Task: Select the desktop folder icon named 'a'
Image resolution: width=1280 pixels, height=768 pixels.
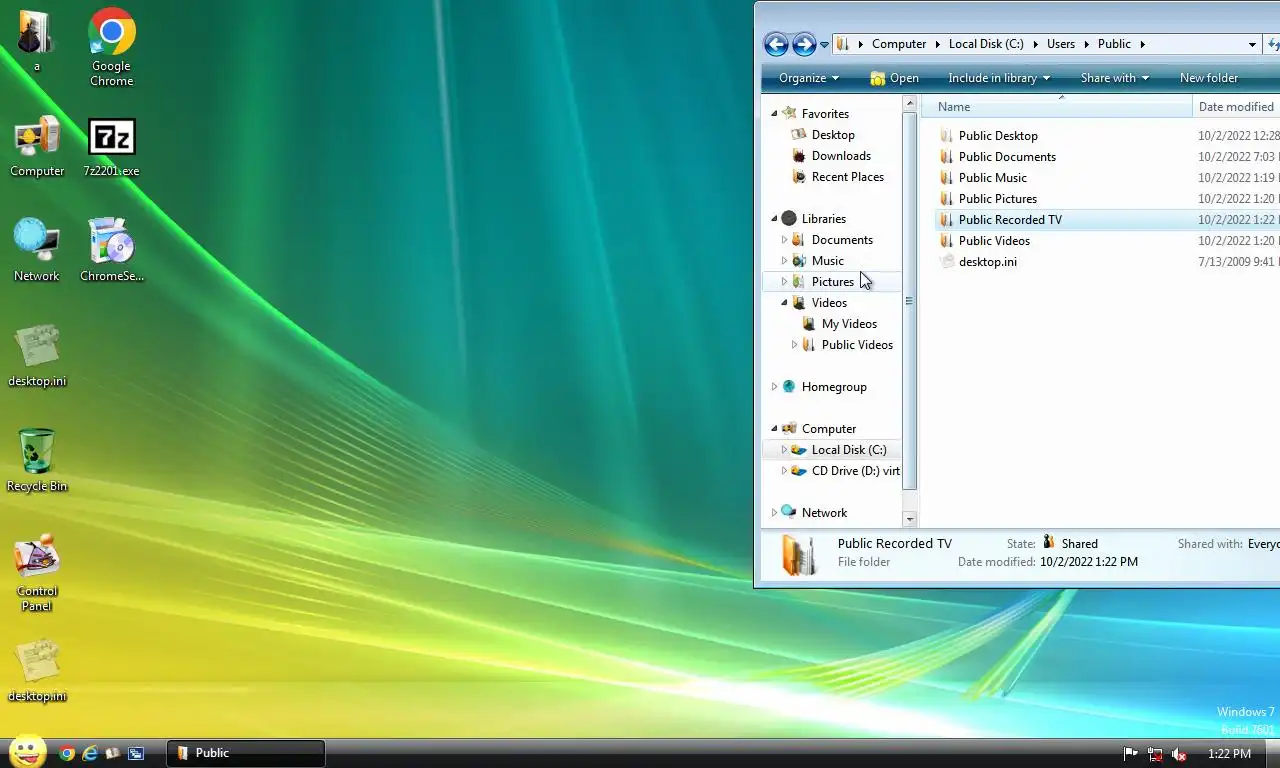Action: click(37, 42)
